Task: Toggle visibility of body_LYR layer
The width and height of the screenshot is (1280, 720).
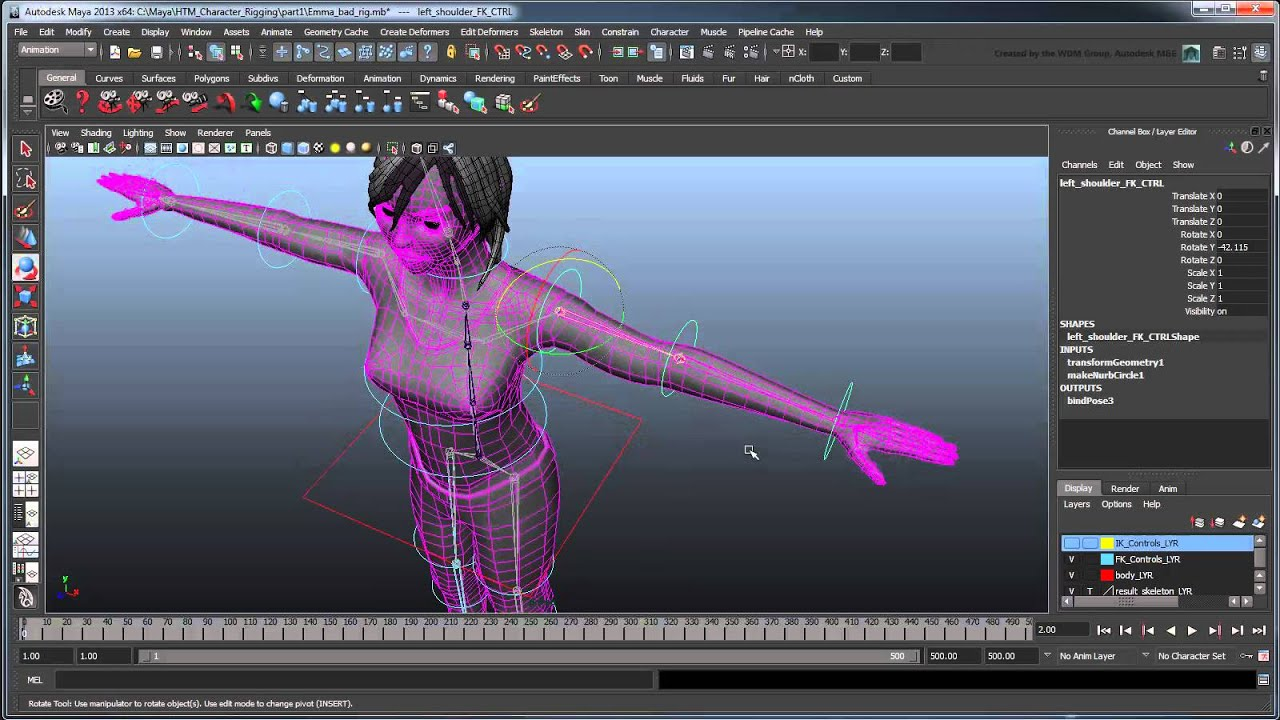Action: (x=1071, y=575)
